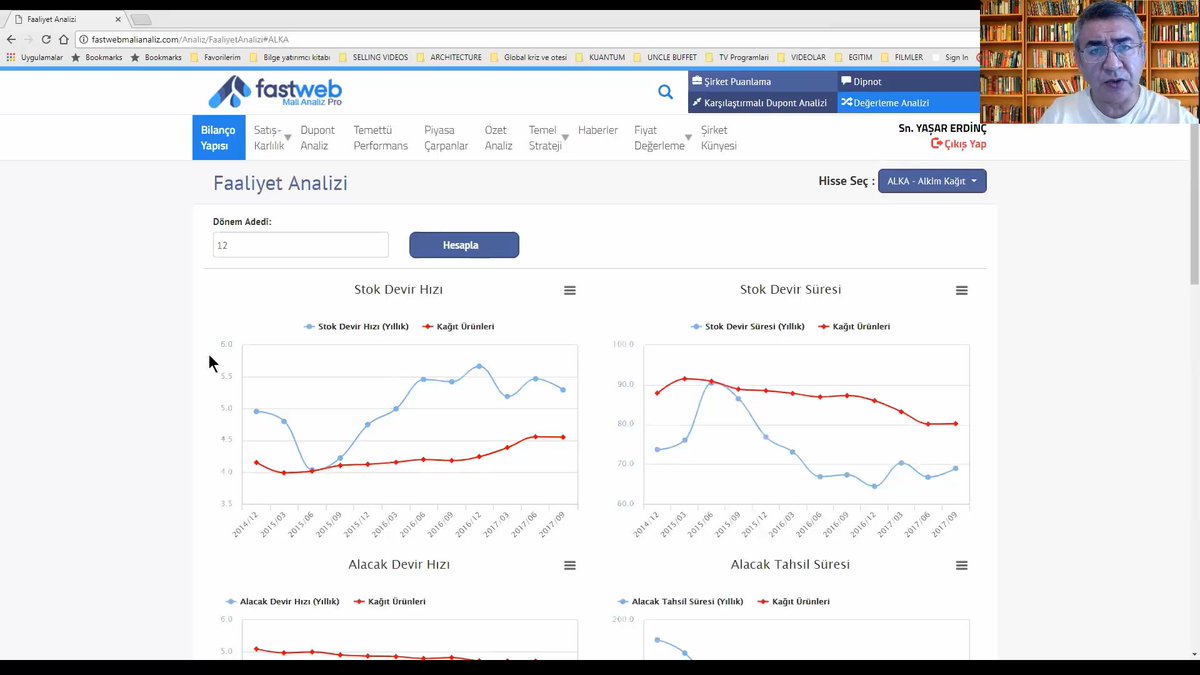Open Global kriz ve otesi bookmark folder
Image resolution: width=1200 pixels, height=675 pixels.
pos(528,57)
